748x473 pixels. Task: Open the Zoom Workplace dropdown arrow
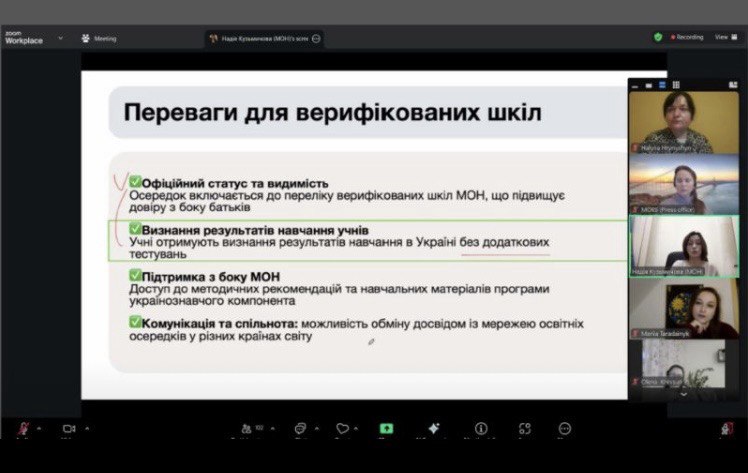tap(61, 38)
